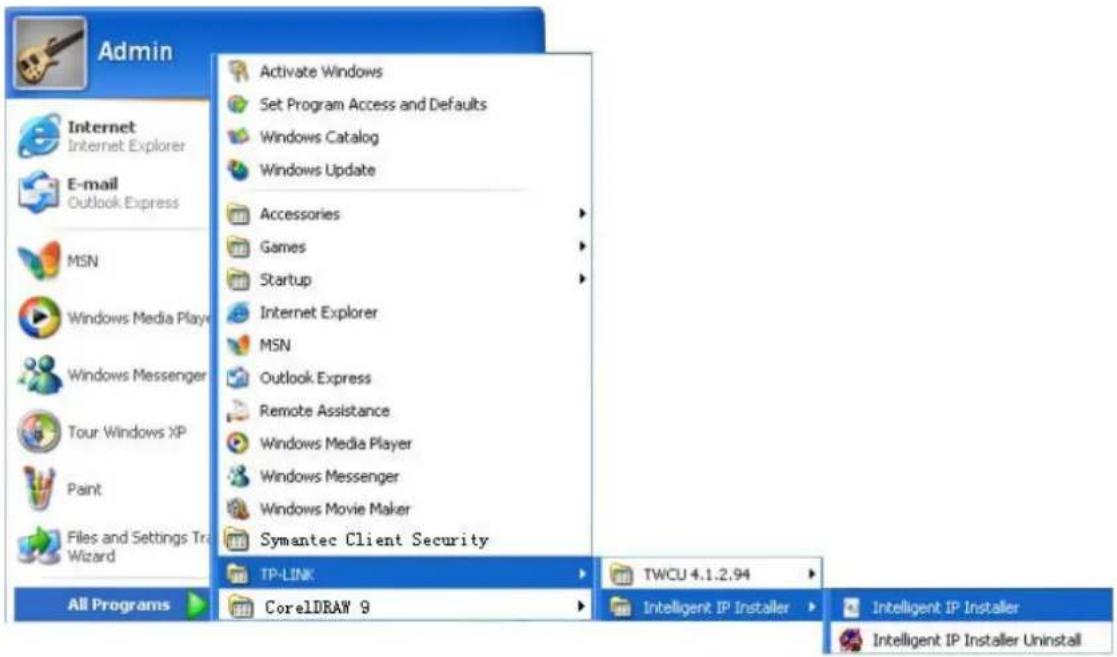Click the large Internet Explorer icon in pinned list

click(39, 135)
